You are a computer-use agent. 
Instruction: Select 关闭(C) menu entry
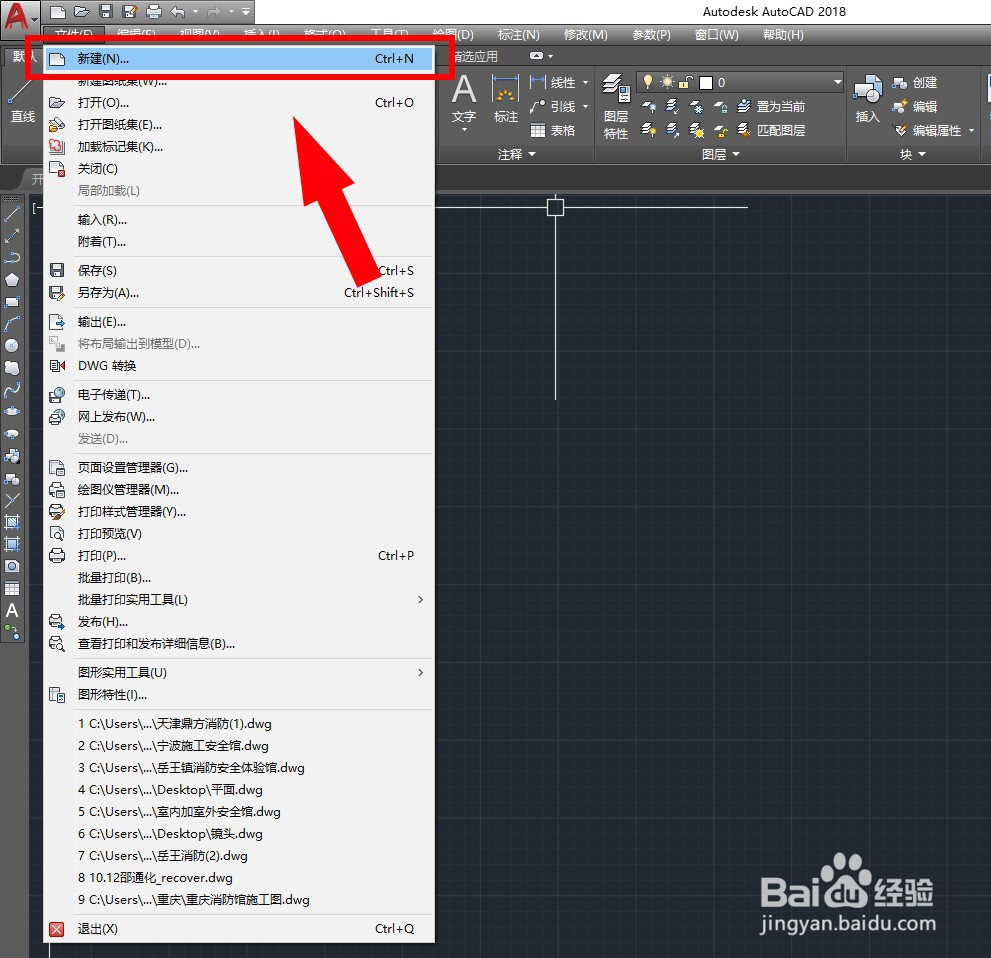[x=240, y=169]
